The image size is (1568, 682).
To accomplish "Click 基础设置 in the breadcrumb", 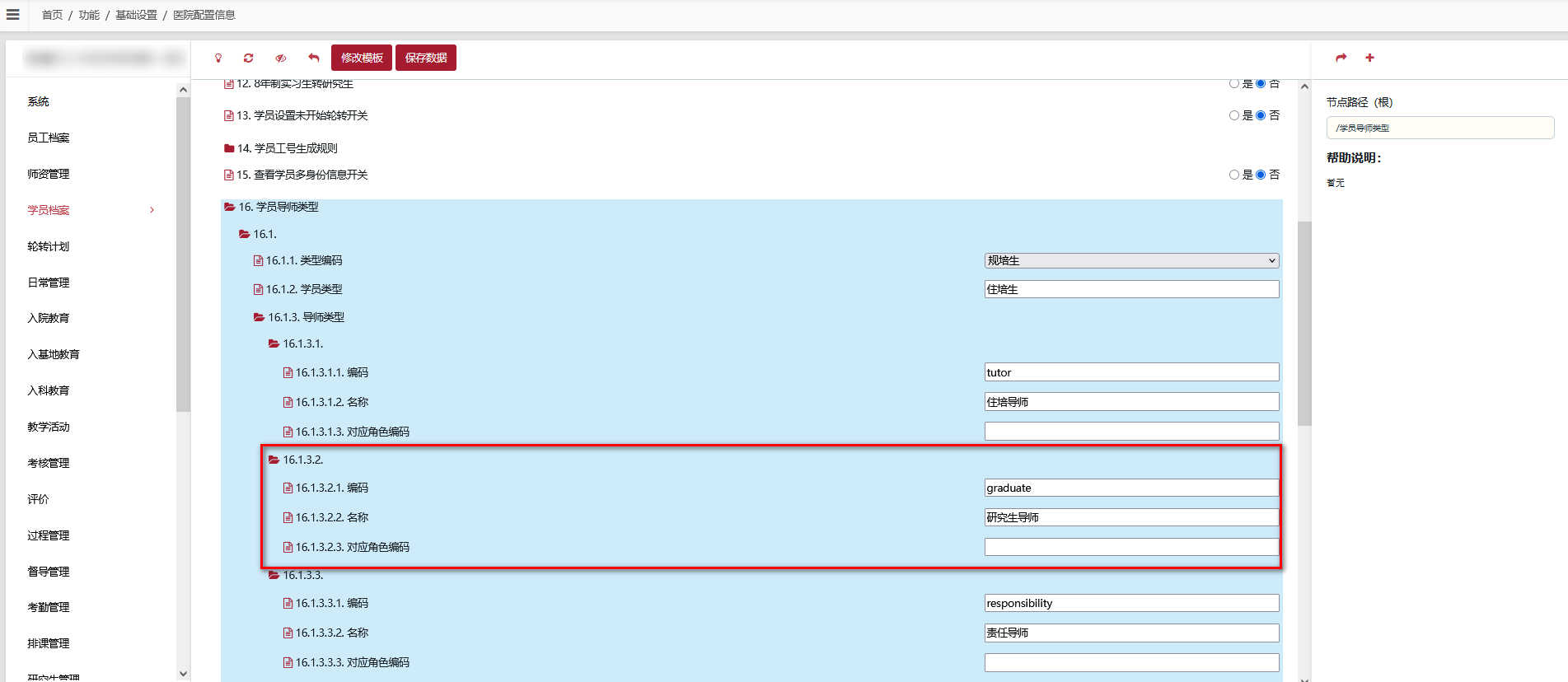I will 136,15.
